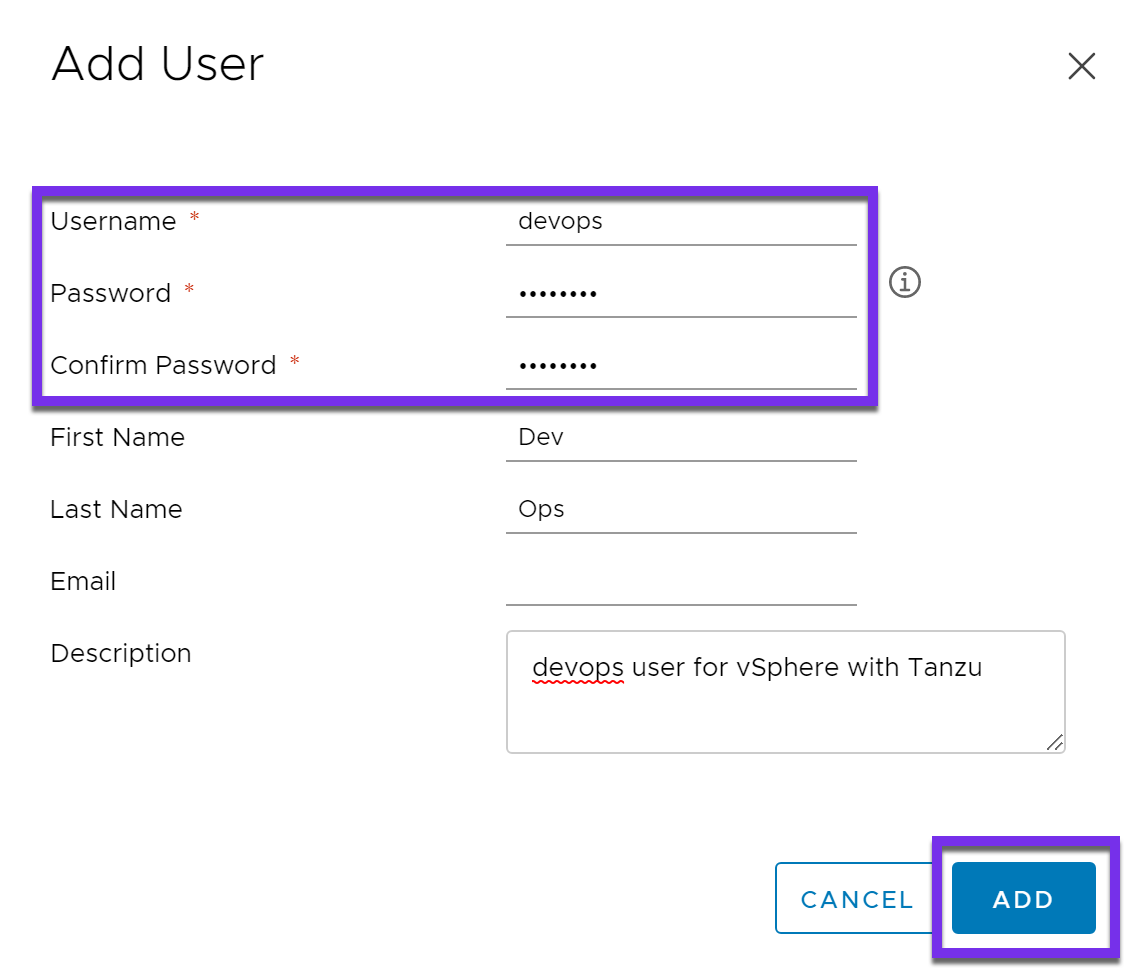Select the Username field containing devops
The width and height of the screenshot is (1128, 980).
[x=681, y=222]
